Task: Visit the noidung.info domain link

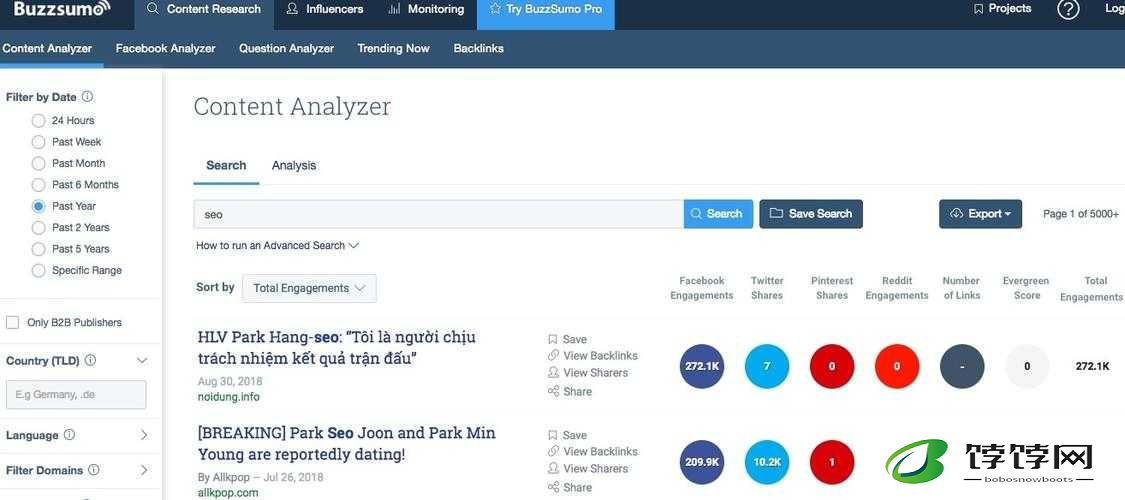Action: pos(229,397)
